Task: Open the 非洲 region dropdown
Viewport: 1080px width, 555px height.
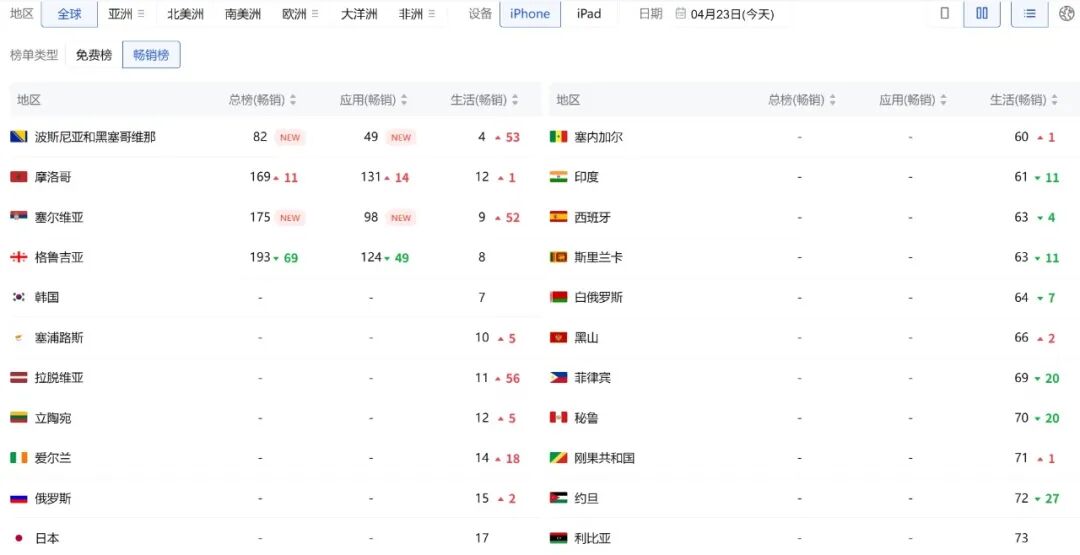Action: [x=417, y=14]
